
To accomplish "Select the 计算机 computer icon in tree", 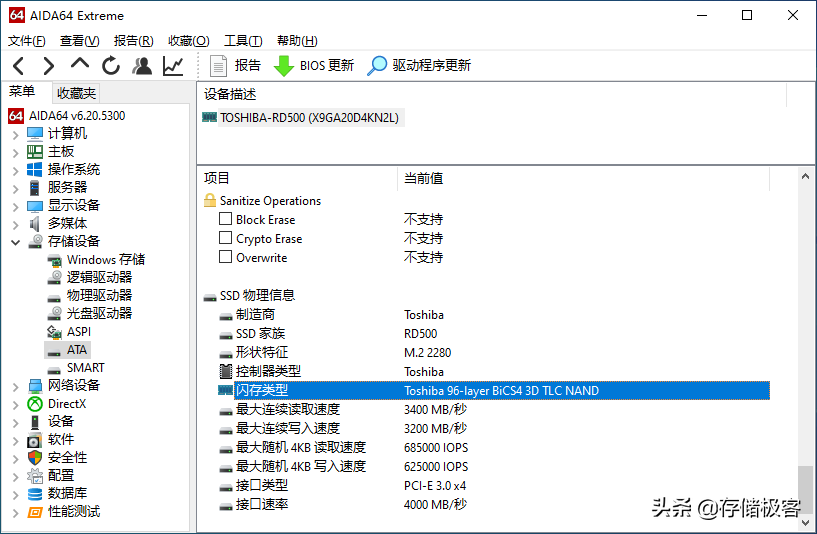I will pos(35,134).
